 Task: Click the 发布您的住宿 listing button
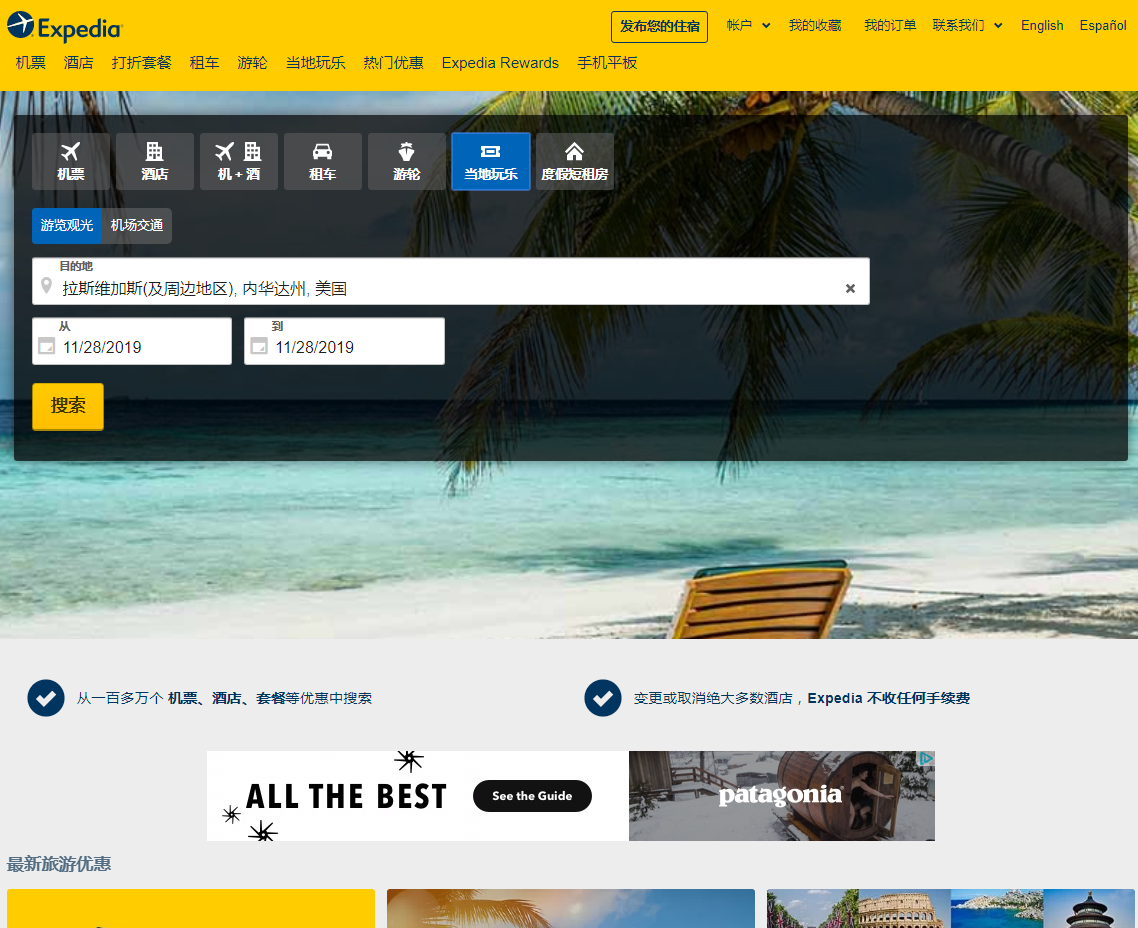(x=659, y=26)
